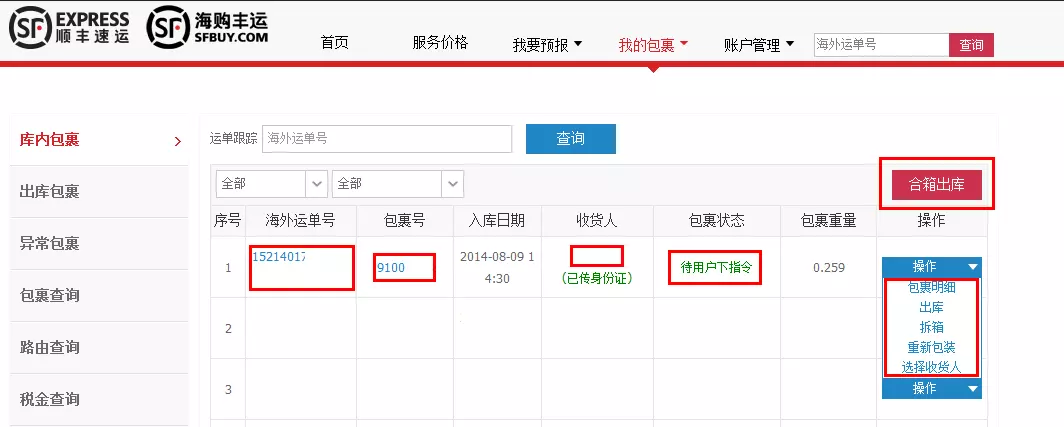
Task: Click the red 查询 button in header
Action: pos(971,45)
